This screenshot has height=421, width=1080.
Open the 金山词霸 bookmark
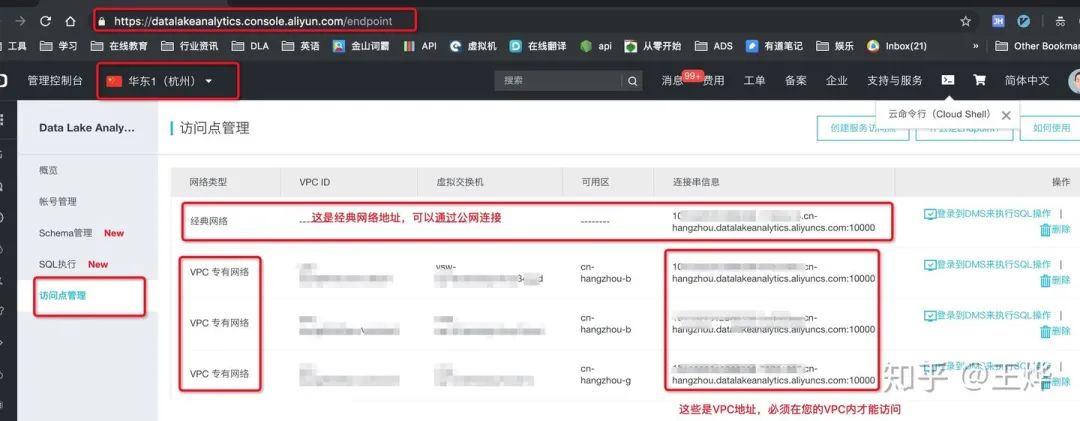(x=361, y=46)
